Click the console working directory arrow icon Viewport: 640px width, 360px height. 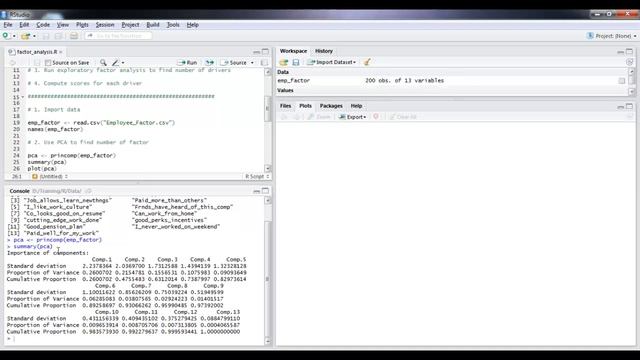[89, 191]
